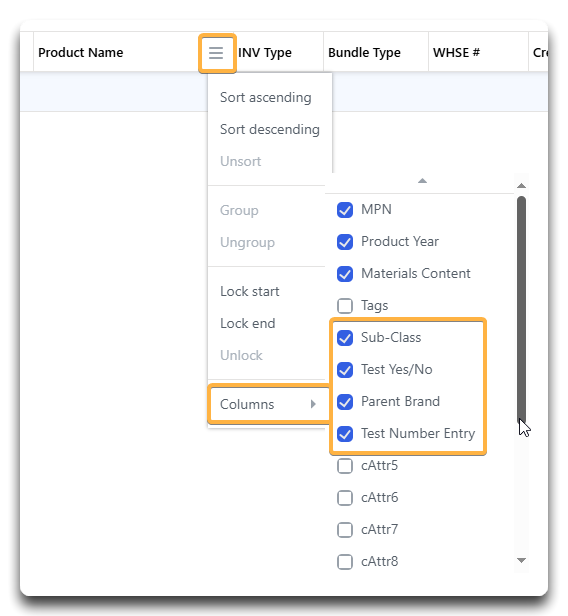
Task: Choose Sort descending option
Action: pos(270,129)
